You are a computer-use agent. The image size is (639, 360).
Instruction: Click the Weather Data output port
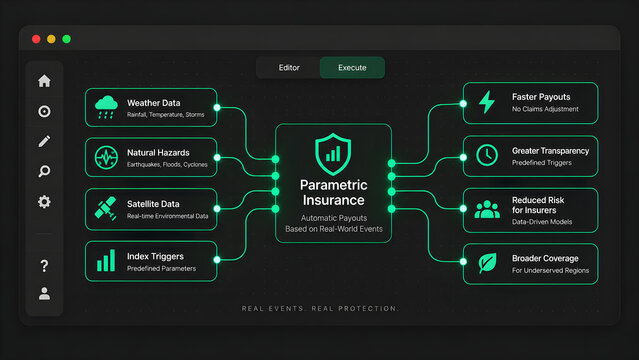tap(217, 108)
